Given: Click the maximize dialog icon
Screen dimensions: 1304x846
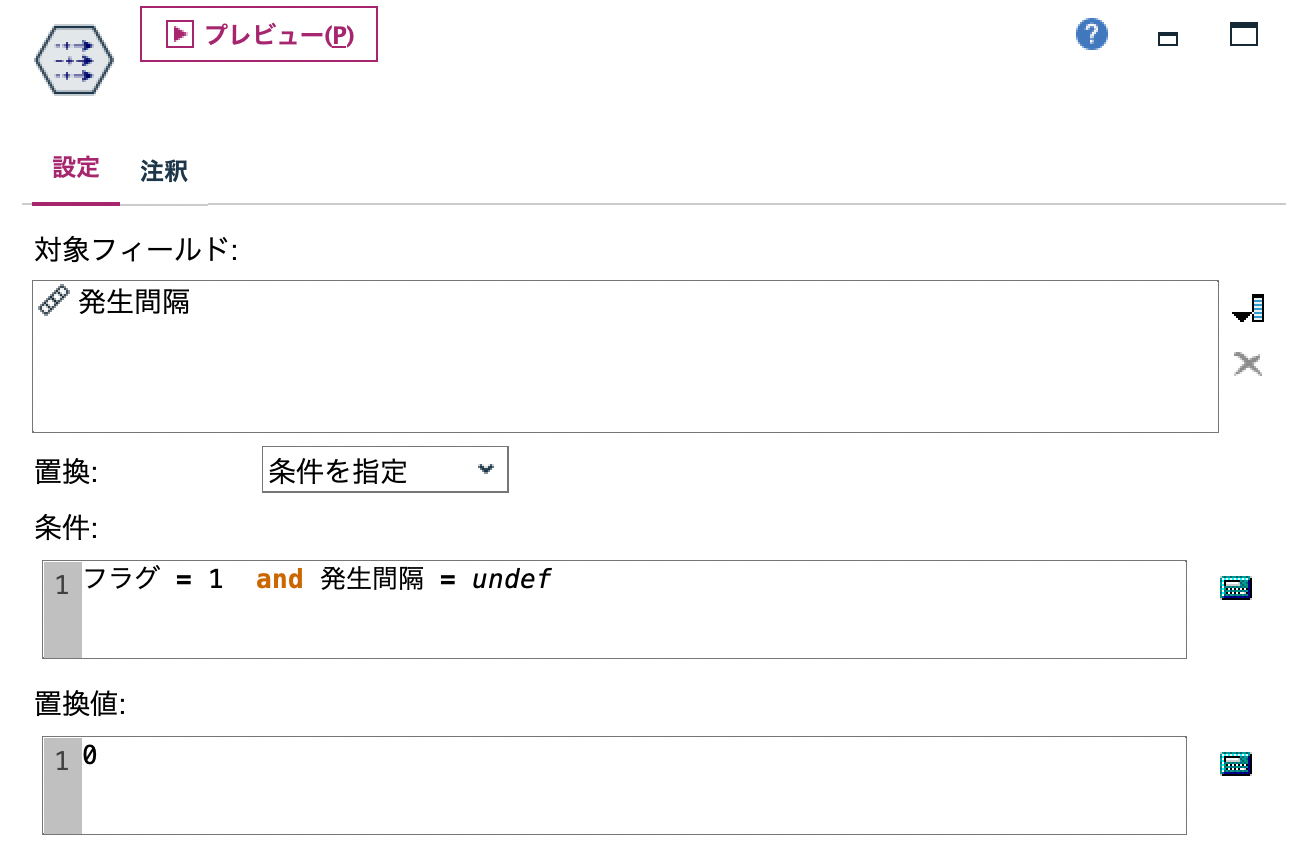Looking at the screenshot, I should tap(1245, 33).
